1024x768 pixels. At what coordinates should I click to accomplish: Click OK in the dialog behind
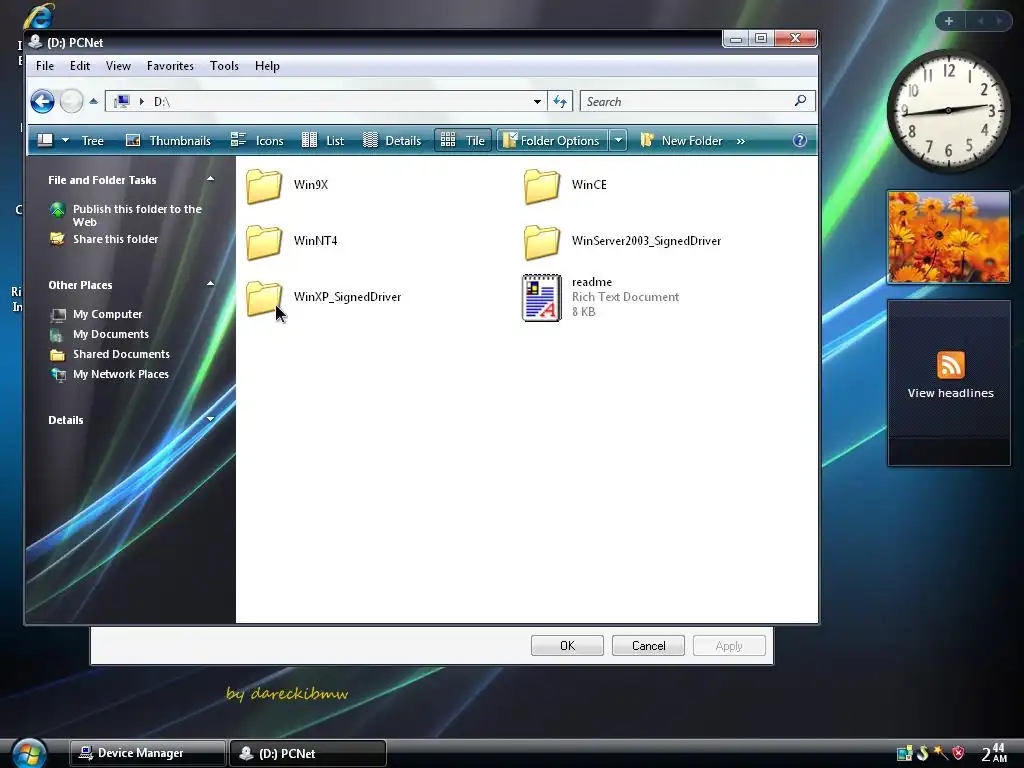click(568, 646)
